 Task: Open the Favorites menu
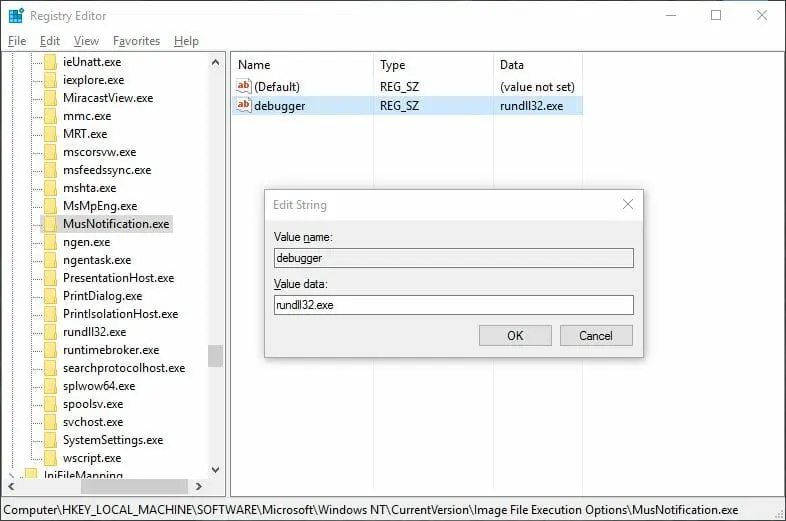coord(136,41)
